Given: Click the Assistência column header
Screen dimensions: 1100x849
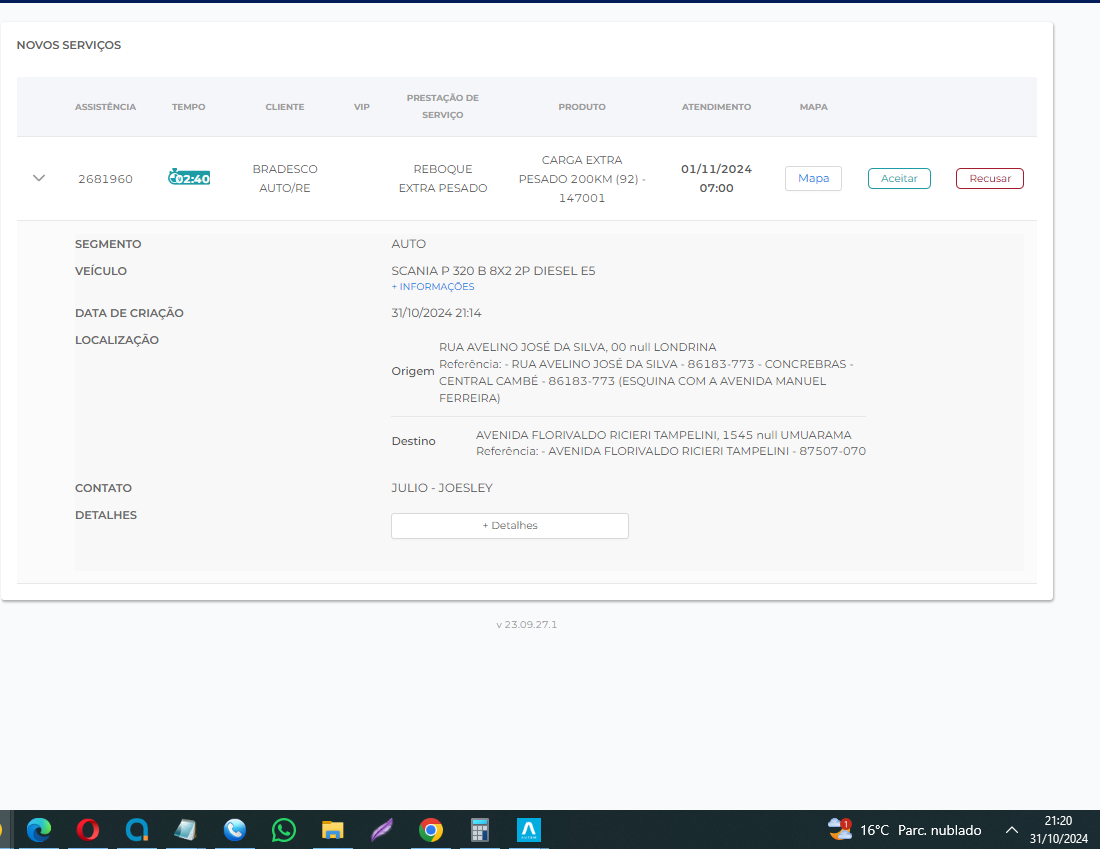Looking at the screenshot, I should pos(105,107).
